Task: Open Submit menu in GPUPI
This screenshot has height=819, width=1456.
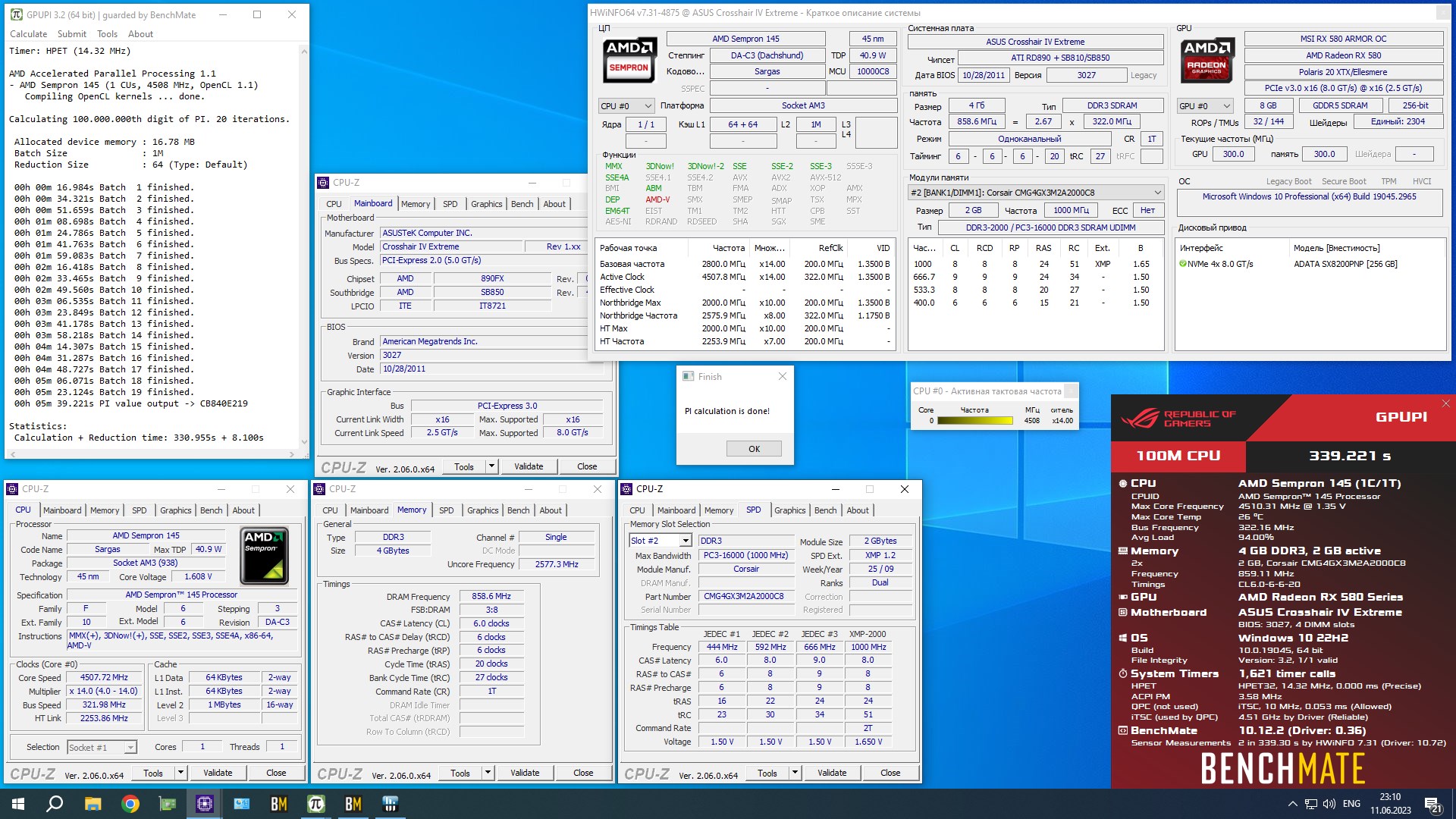Action: (72, 34)
